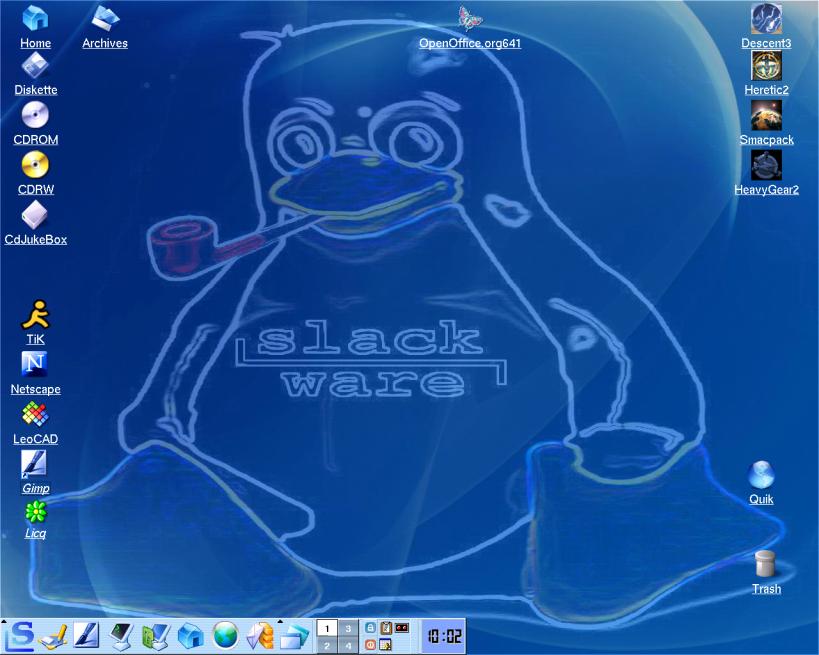Image resolution: width=819 pixels, height=655 pixels.
Task: Open the home folder icon in panel
Action: coord(191,636)
